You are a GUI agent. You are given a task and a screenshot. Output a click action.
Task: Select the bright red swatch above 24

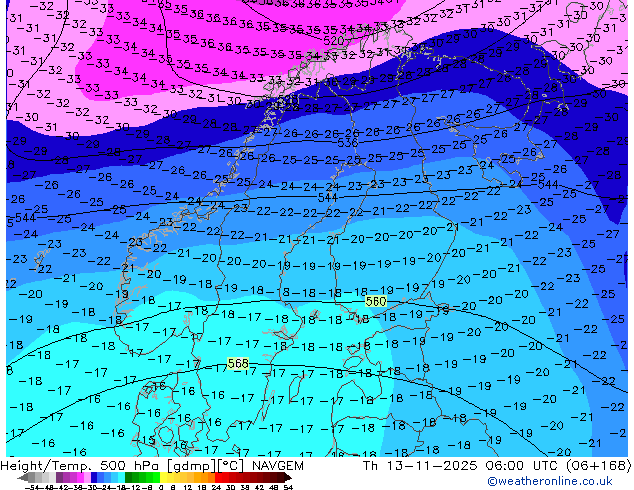click(x=218, y=477)
